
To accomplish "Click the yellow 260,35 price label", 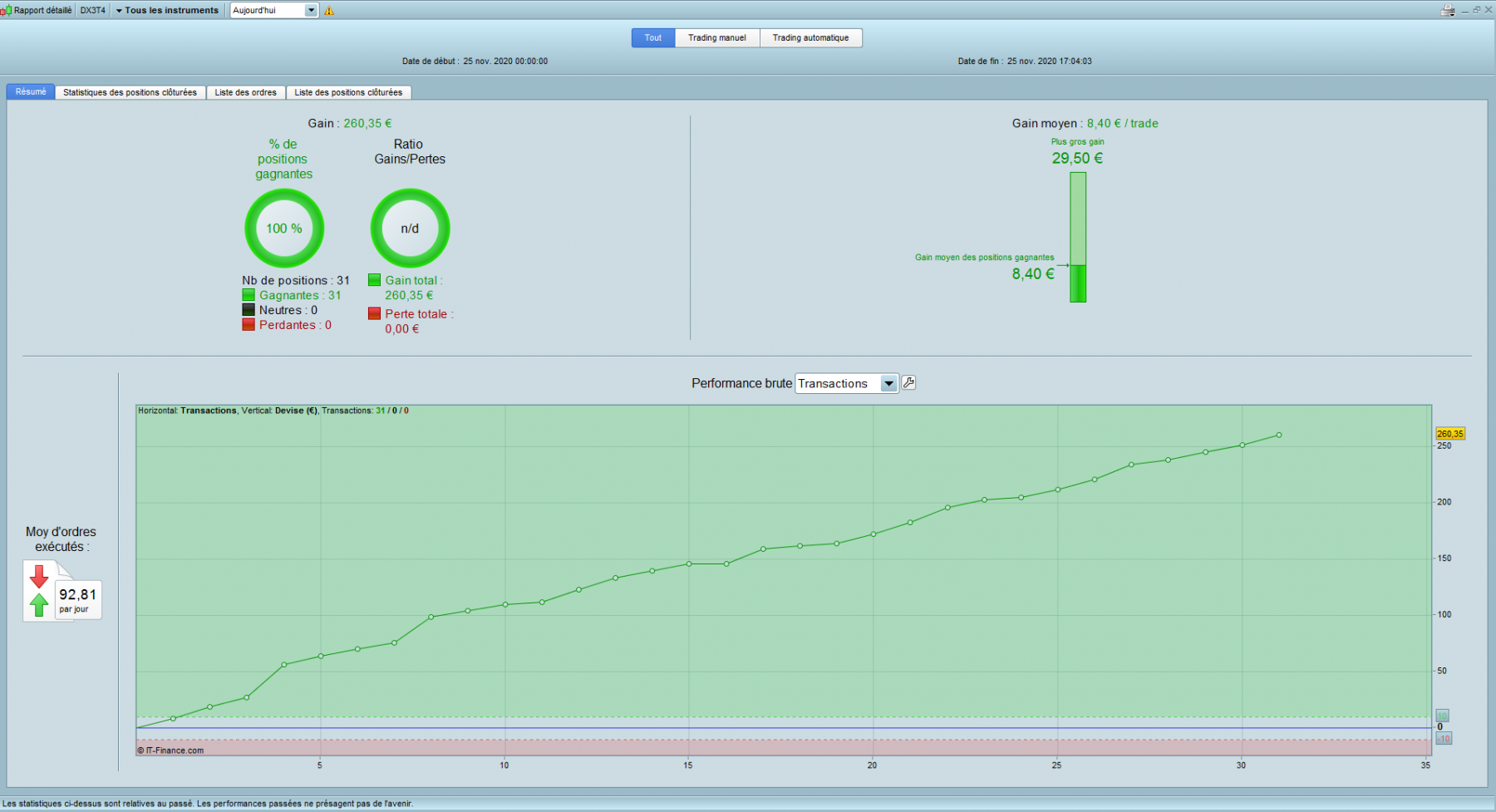I will (x=1450, y=434).
